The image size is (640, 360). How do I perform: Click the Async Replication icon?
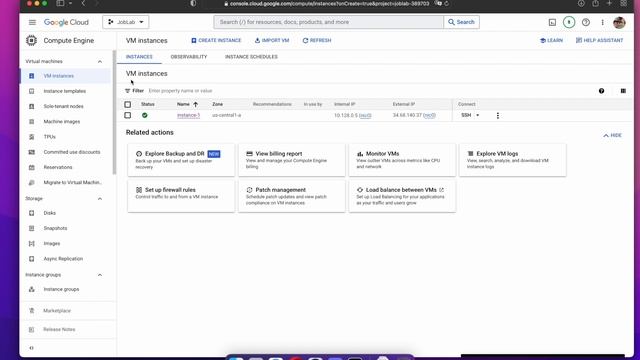(31, 259)
